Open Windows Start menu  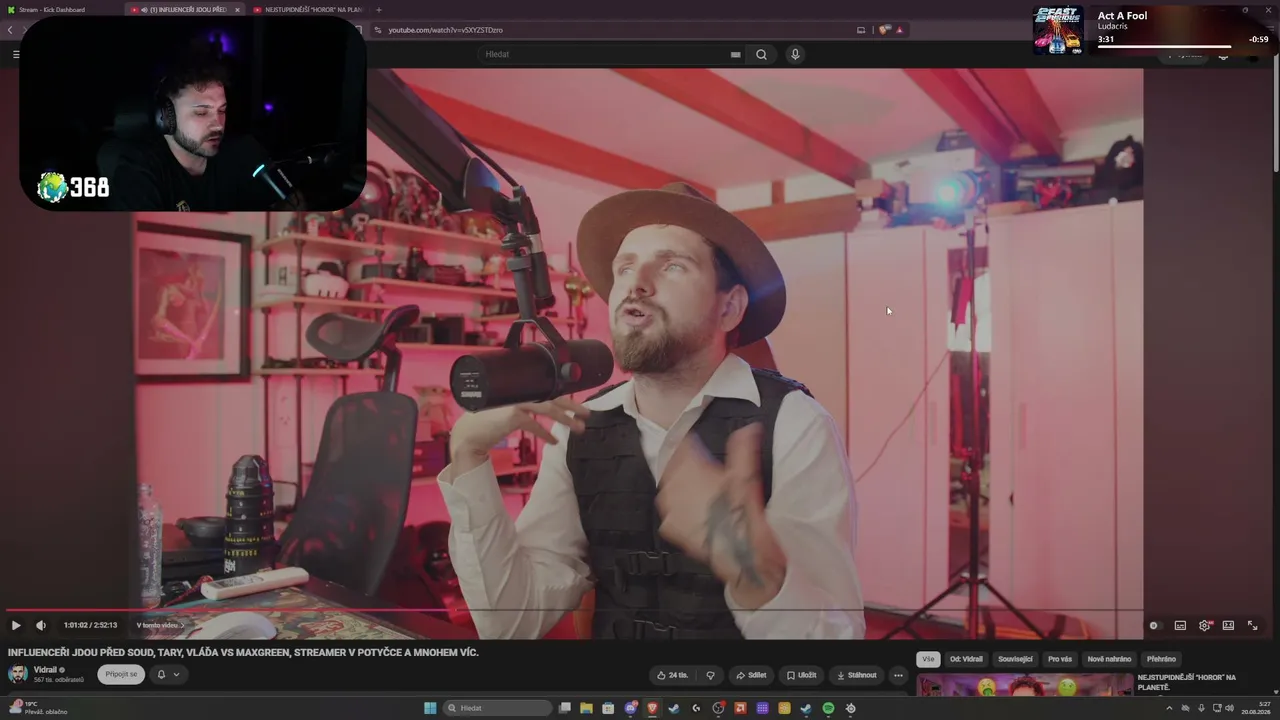(x=430, y=708)
